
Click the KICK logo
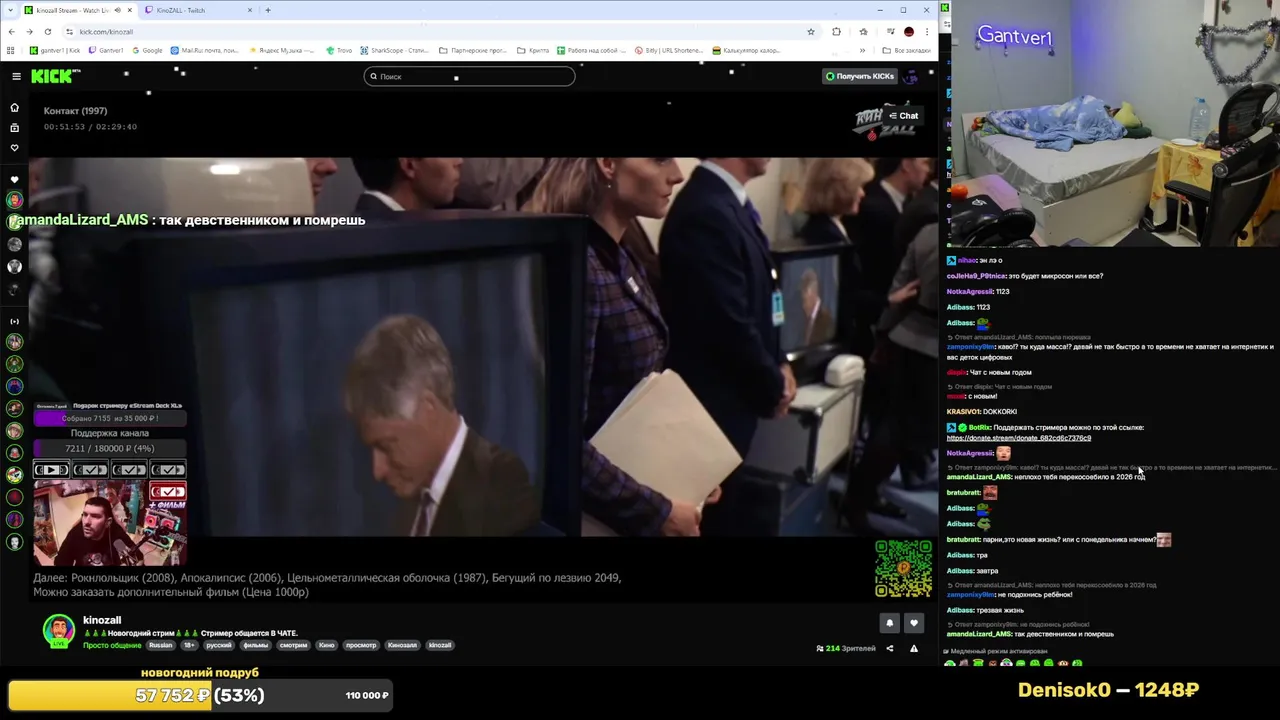(x=54, y=76)
